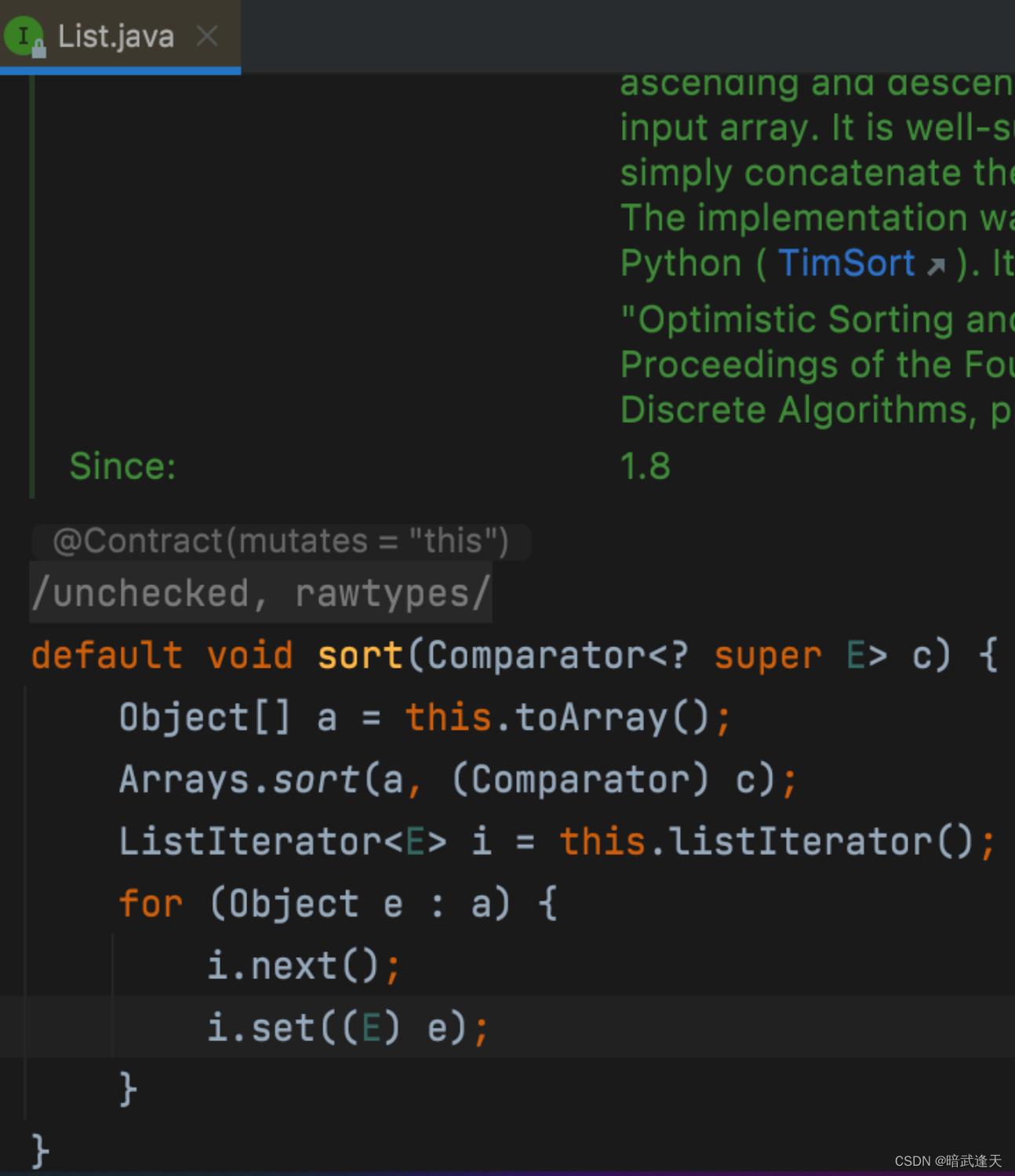Click the i.set((E) e) statement
Screen dimensions: 1015x1176
point(348,1027)
